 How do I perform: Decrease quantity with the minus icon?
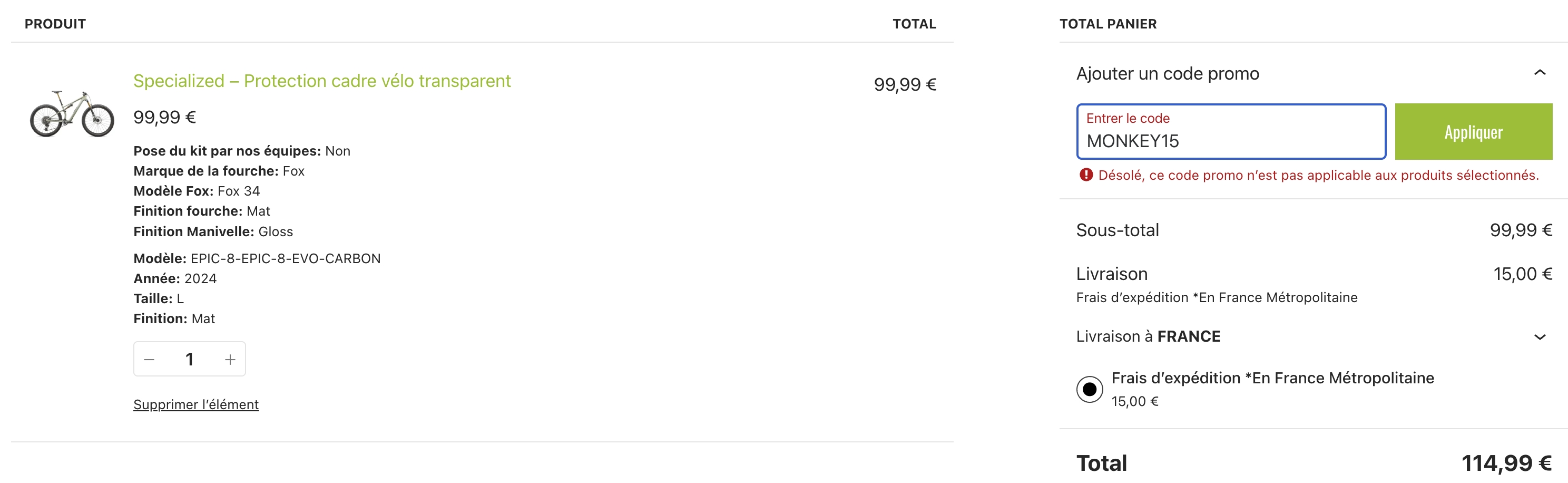[149, 360]
